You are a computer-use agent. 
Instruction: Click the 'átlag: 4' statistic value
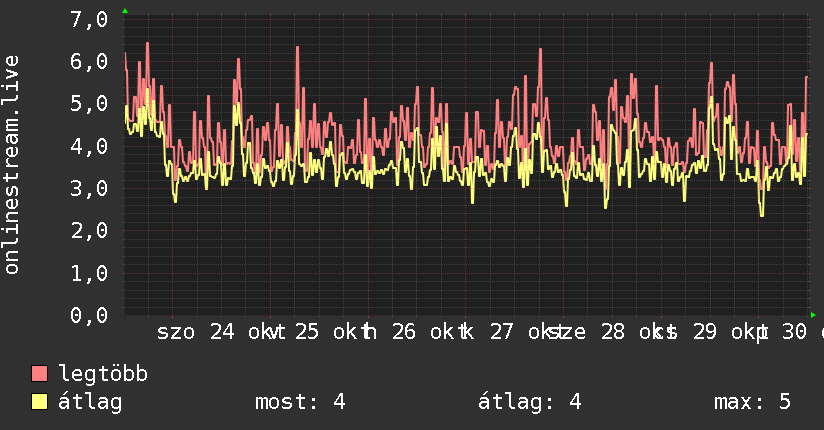530,402
